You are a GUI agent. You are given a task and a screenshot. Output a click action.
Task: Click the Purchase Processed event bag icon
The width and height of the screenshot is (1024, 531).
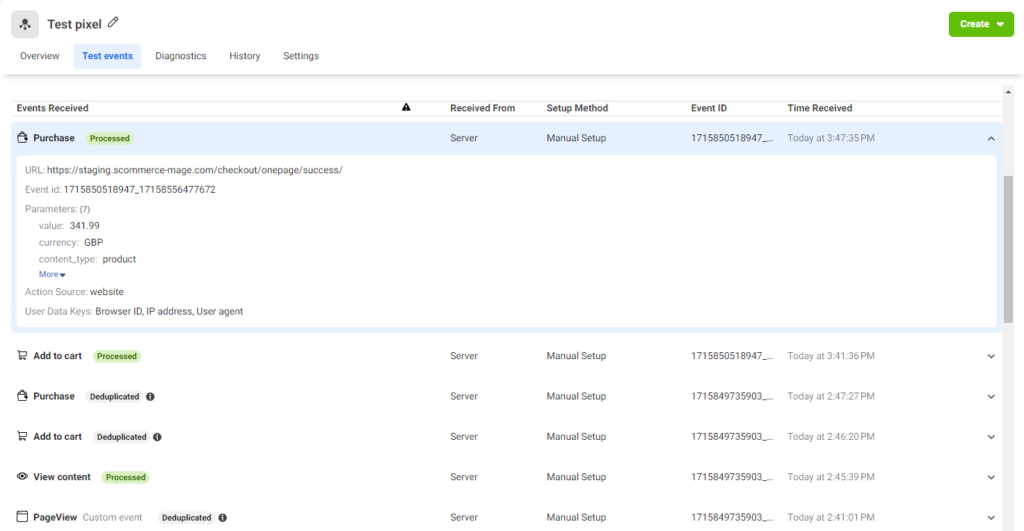pos(22,137)
